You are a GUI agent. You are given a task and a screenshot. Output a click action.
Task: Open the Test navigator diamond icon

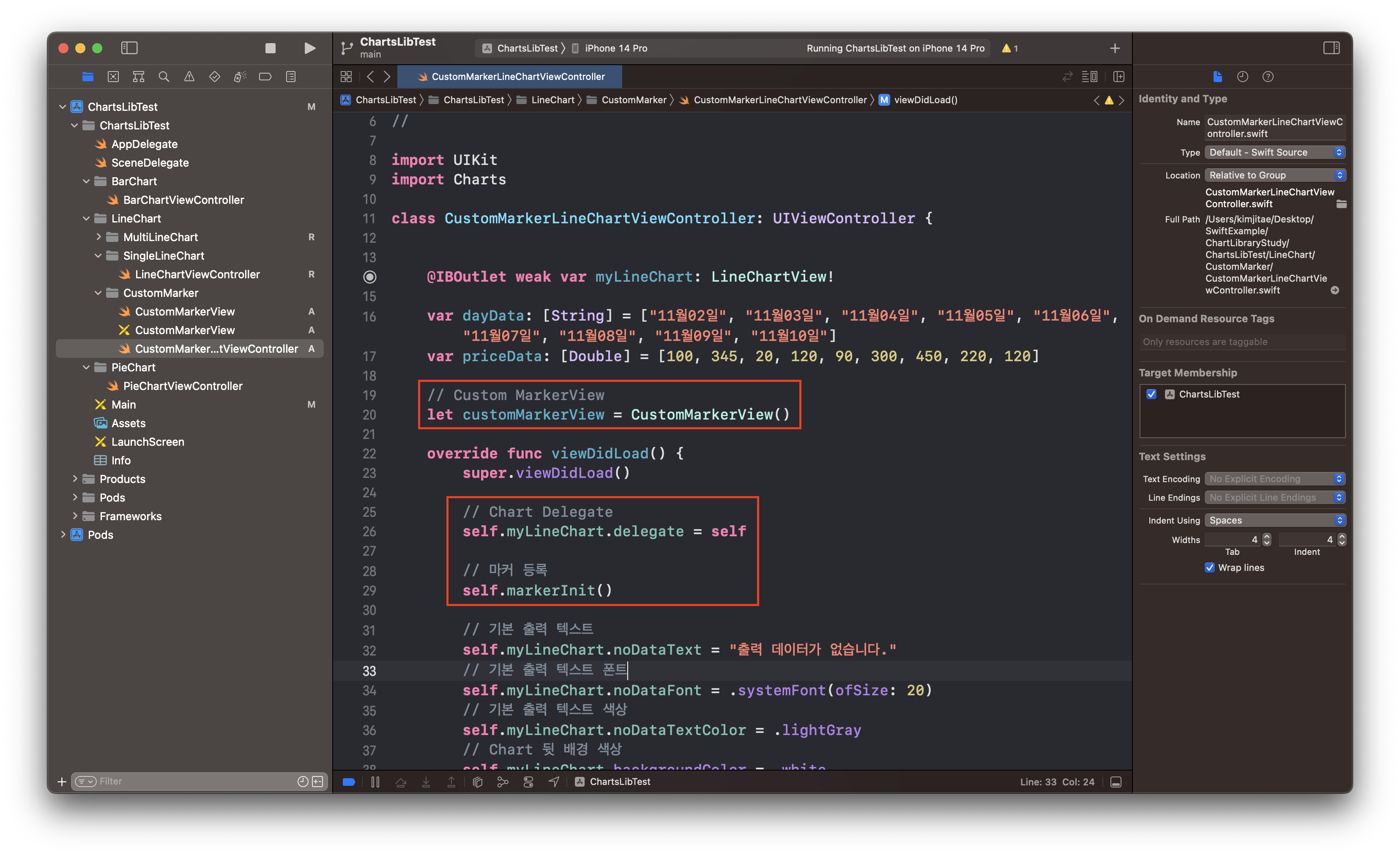pos(215,77)
